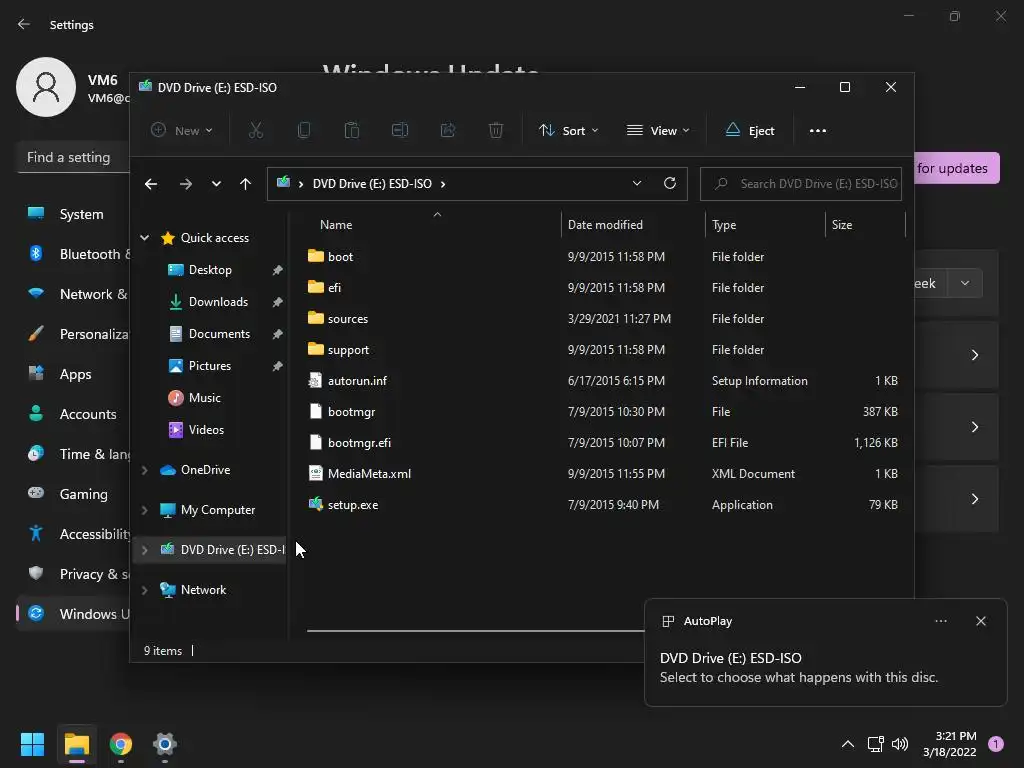Open AutoPlay notification options menu

[x=940, y=621]
